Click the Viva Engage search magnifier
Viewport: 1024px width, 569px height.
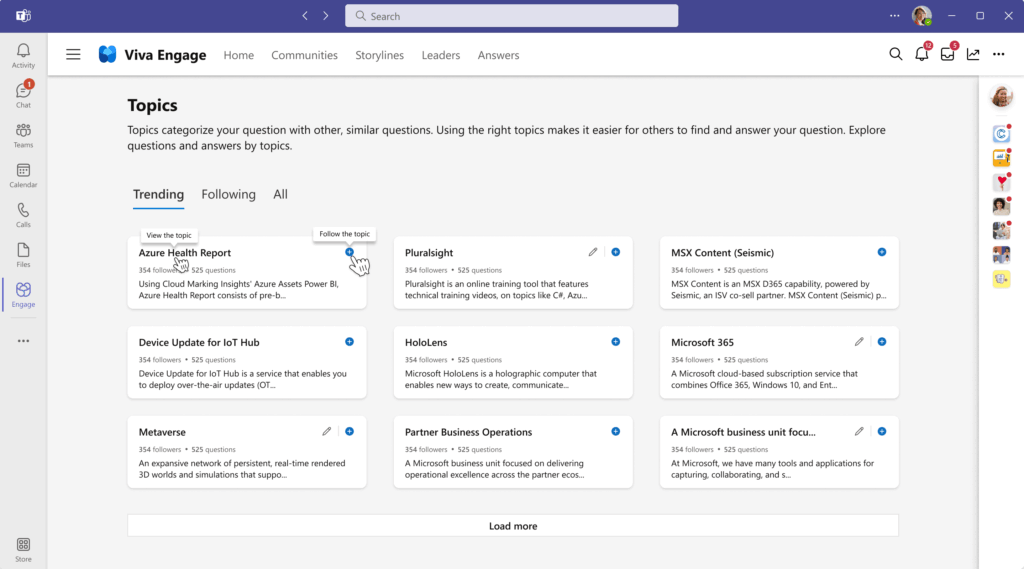pos(895,55)
